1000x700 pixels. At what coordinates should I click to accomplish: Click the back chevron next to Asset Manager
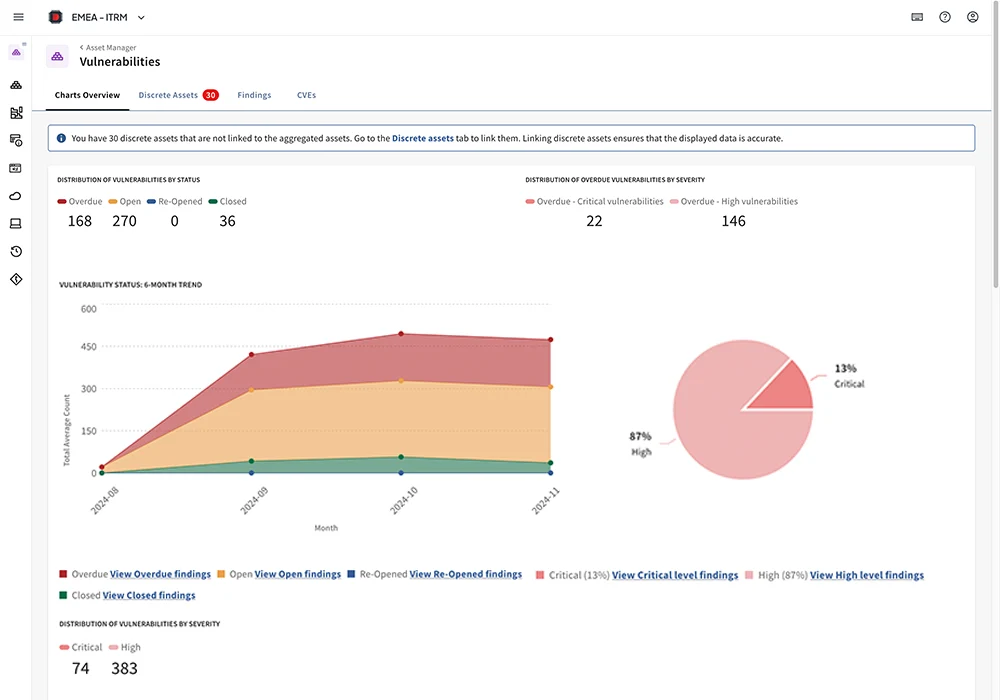tap(81, 47)
